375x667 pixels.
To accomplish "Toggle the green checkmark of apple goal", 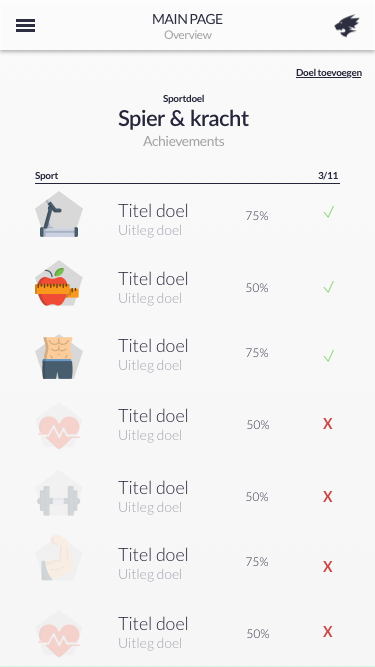I will (x=329, y=287).
